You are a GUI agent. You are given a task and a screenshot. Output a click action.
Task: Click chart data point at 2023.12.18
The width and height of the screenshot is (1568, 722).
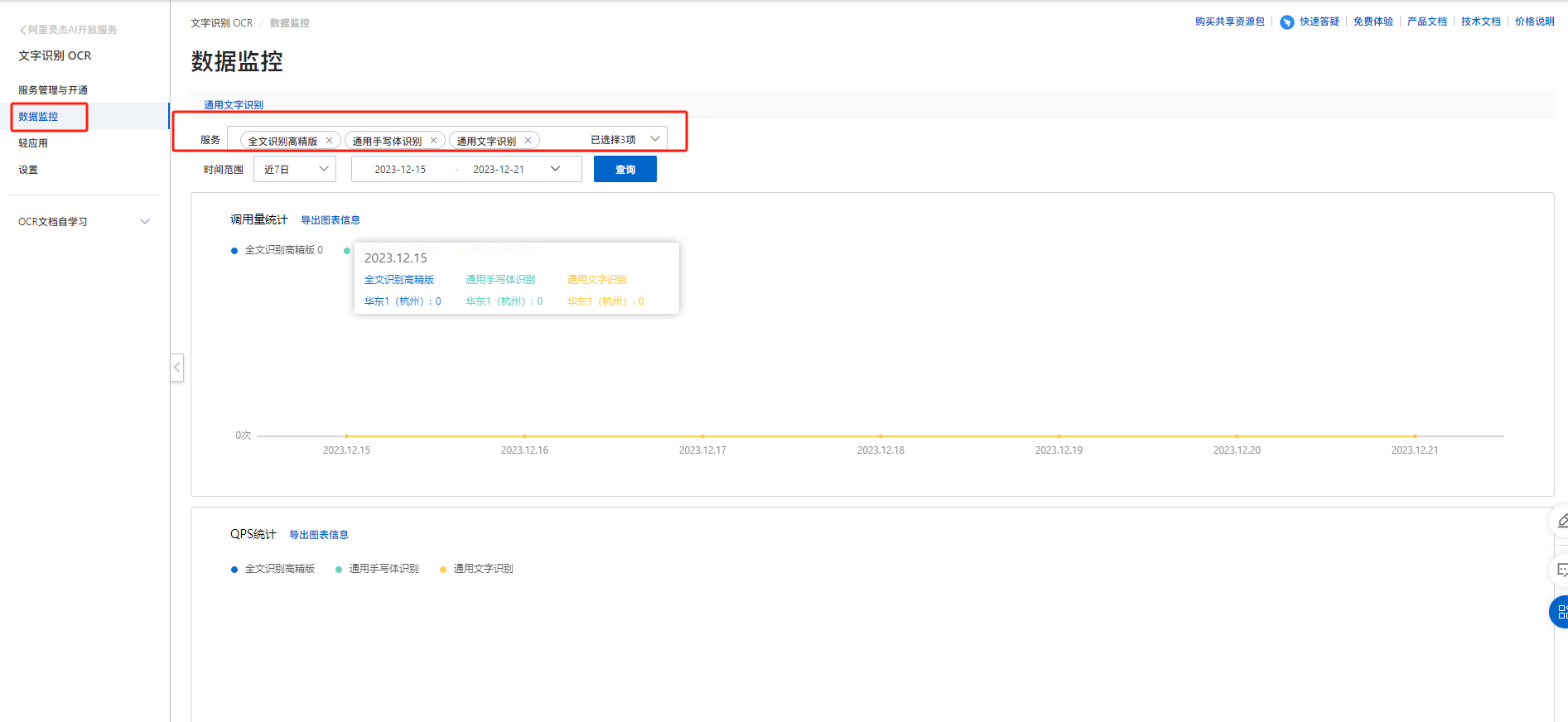click(x=880, y=436)
